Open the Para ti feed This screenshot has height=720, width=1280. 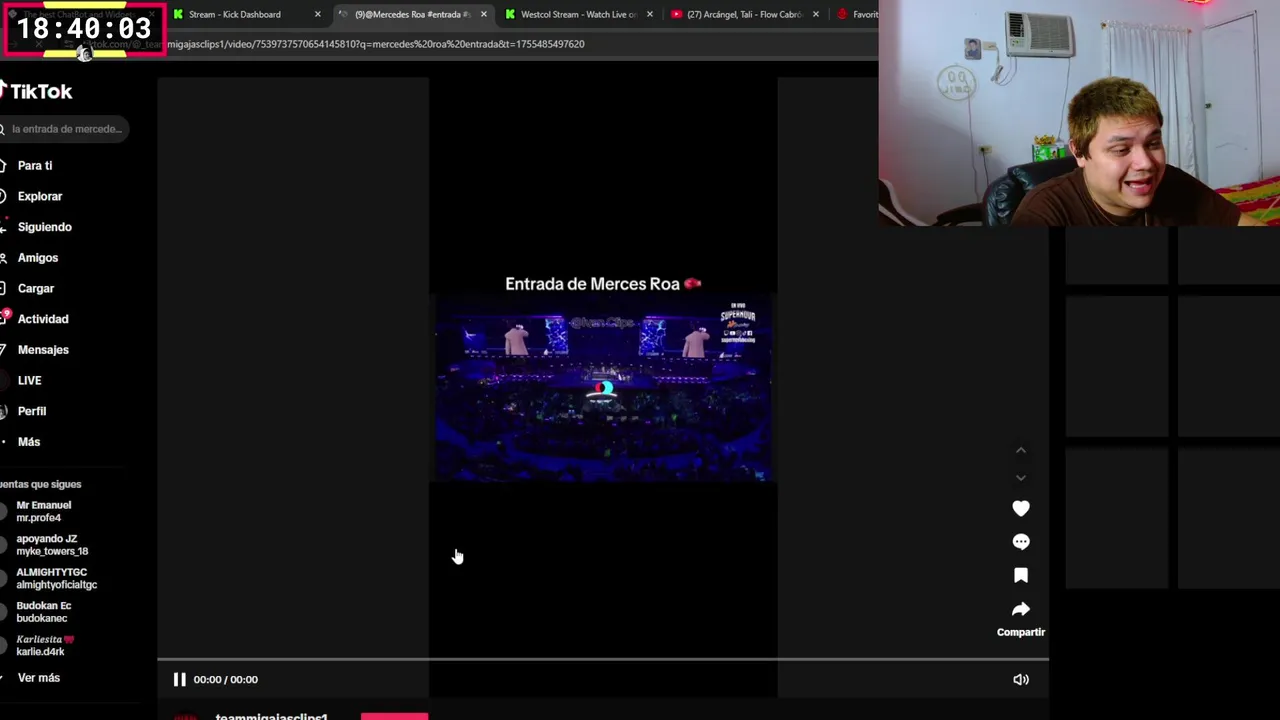click(35, 166)
